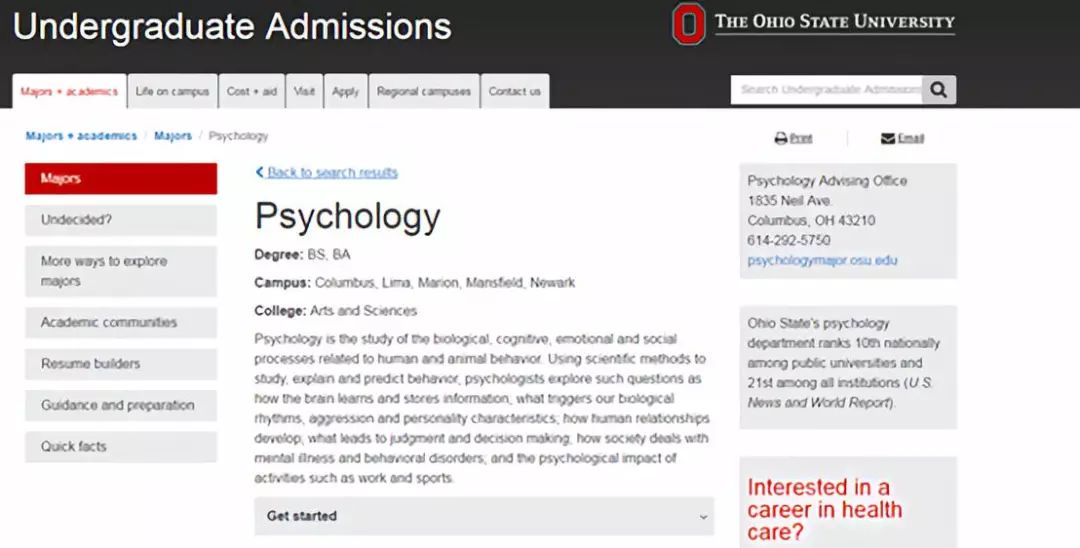Switch to the Cost + aid tab

click(x=251, y=91)
